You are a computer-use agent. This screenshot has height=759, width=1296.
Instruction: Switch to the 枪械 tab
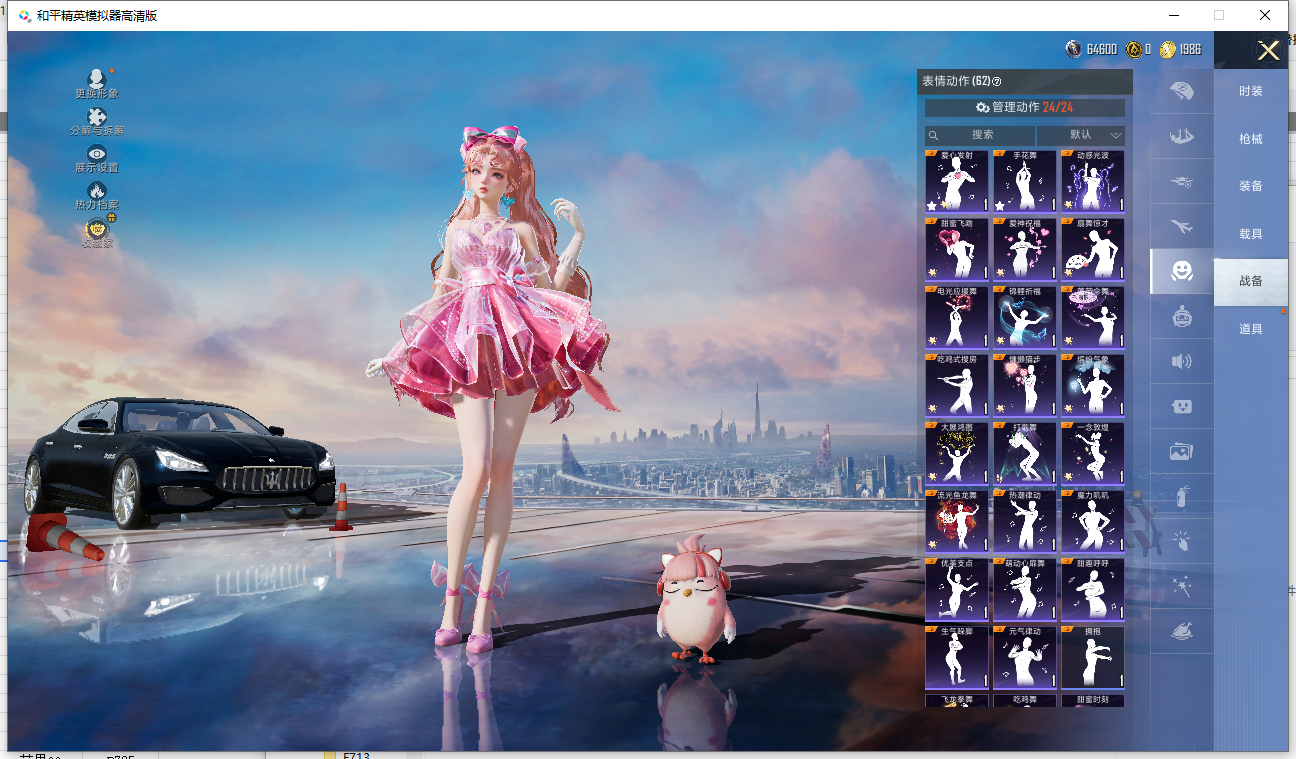(1251, 139)
